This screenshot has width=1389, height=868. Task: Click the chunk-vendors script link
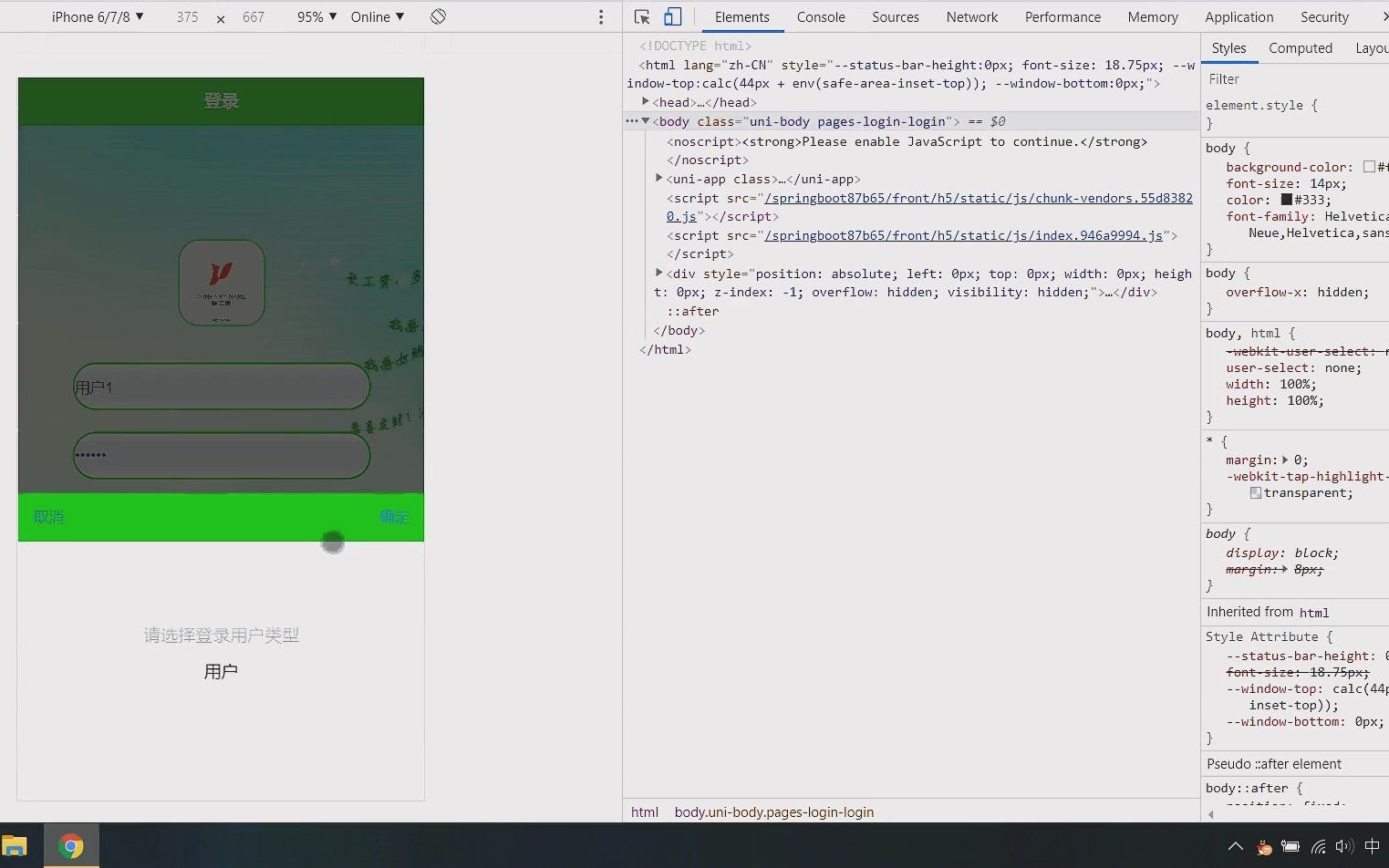coord(929,207)
